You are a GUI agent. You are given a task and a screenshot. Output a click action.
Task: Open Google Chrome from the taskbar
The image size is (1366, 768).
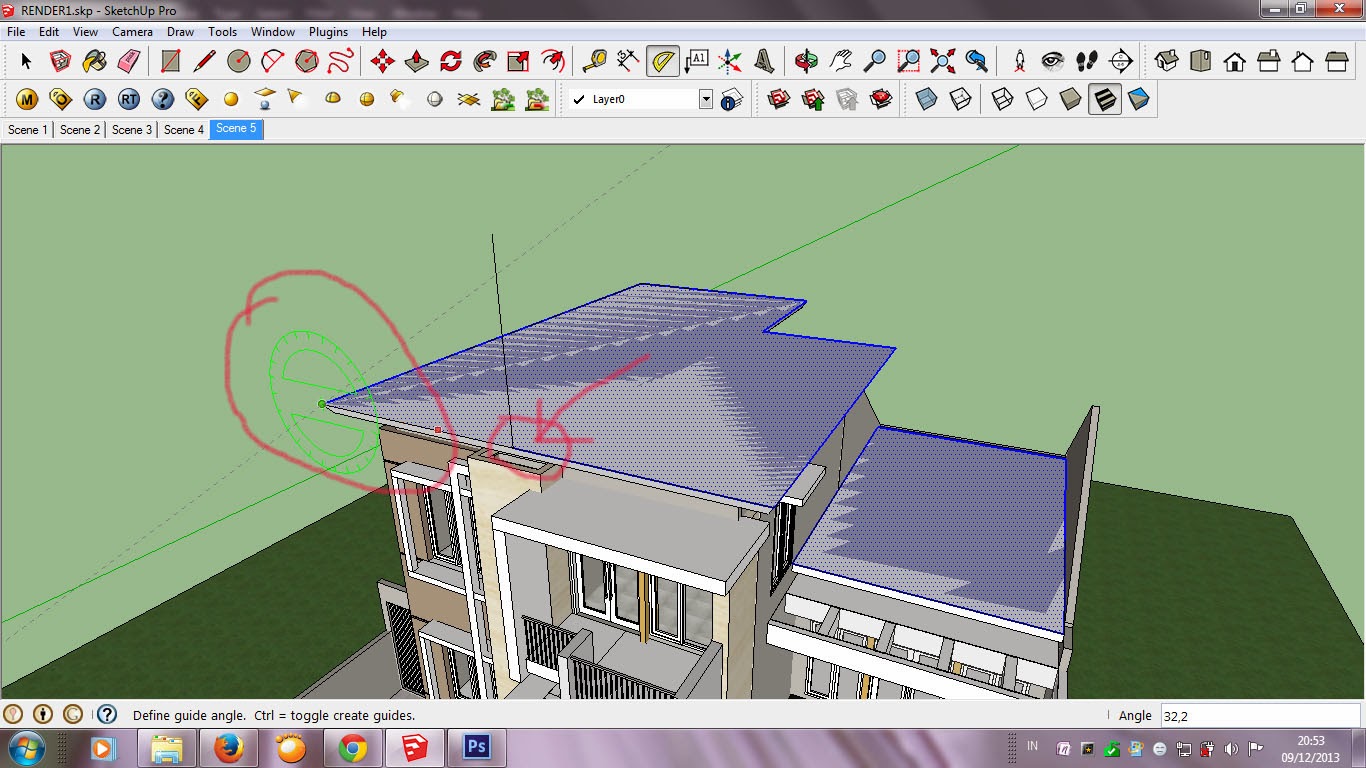[x=353, y=748]
